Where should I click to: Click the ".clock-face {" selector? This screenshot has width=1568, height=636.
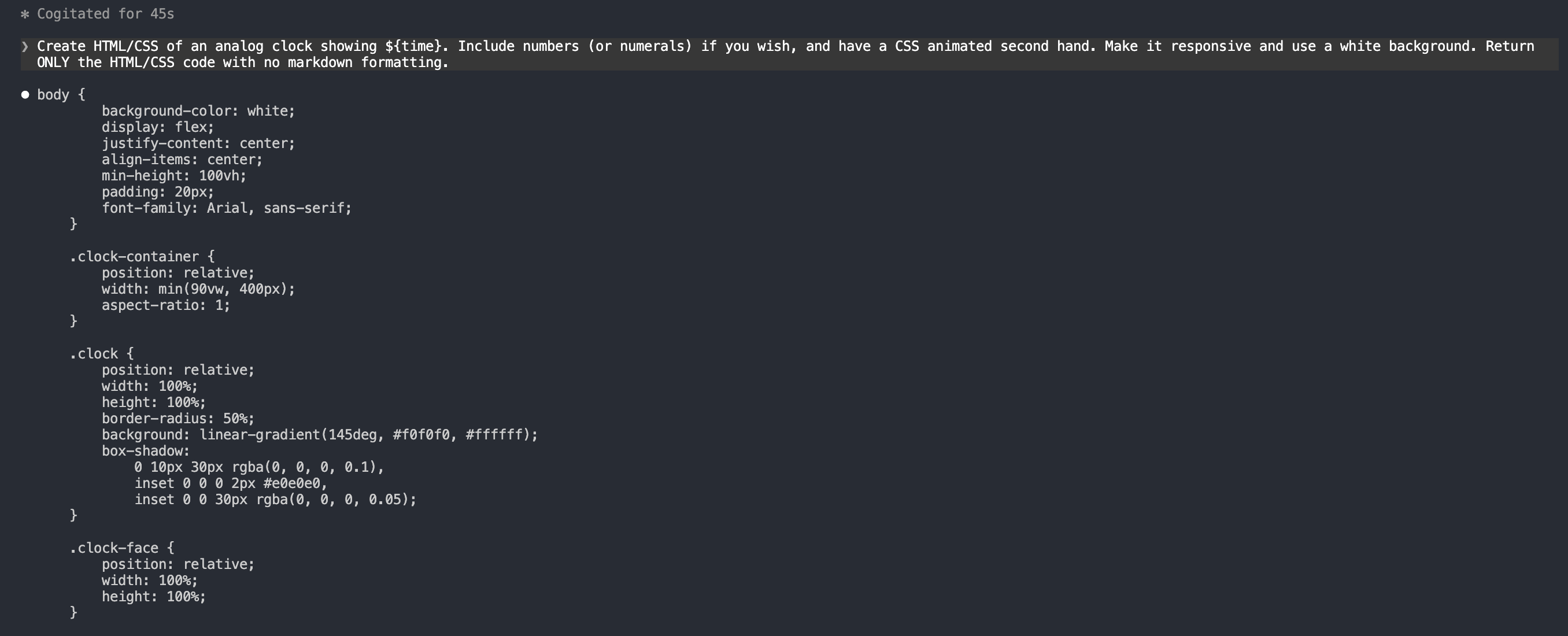[x=122, y=548]
